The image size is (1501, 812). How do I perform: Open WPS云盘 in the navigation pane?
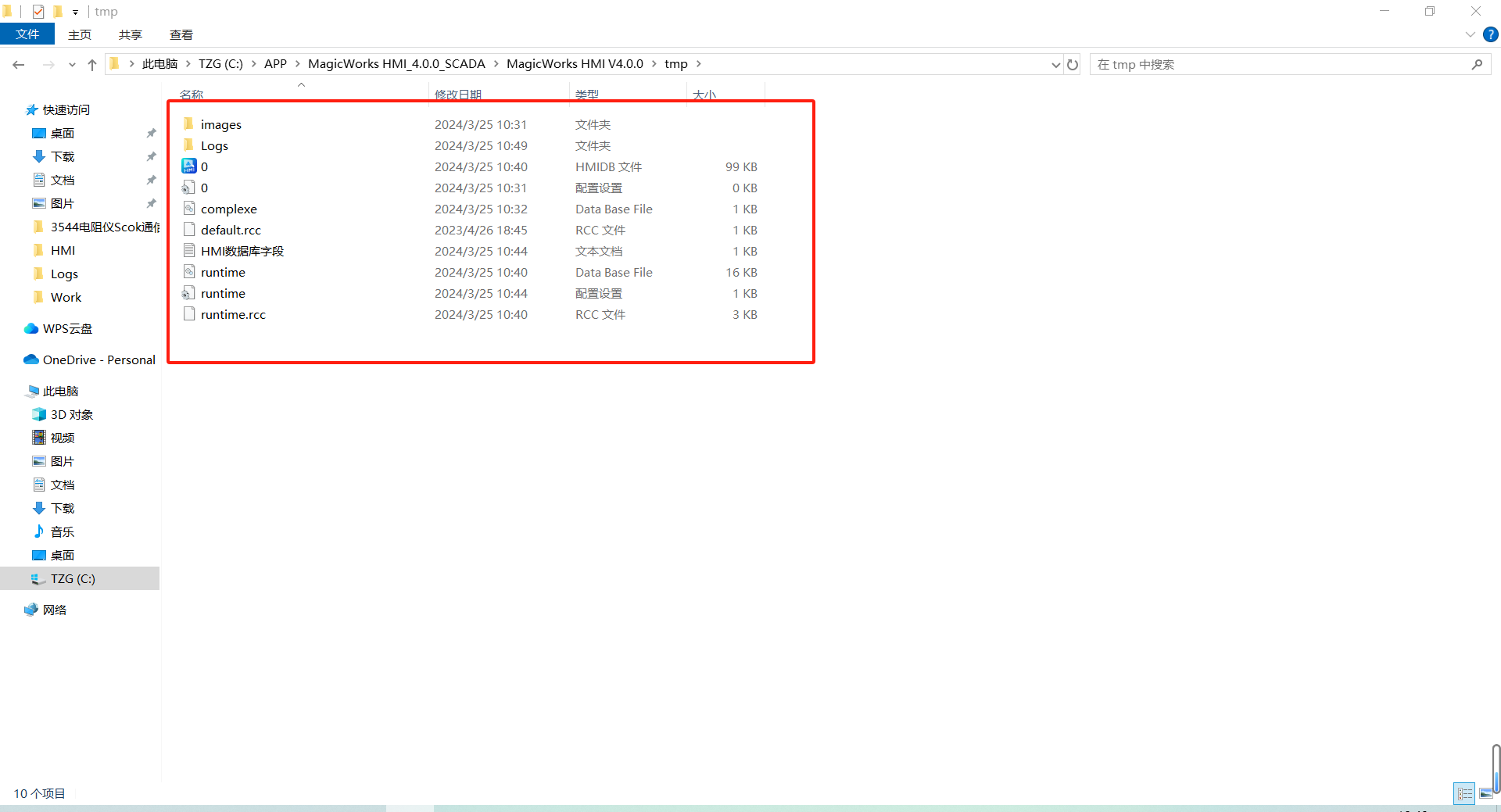click(67, 328)
